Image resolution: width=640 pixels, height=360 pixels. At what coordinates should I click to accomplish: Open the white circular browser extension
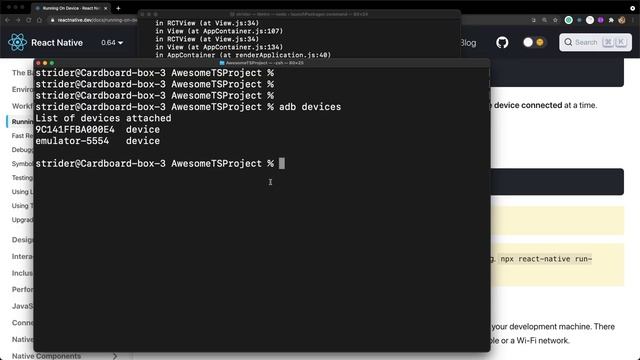[x=590, y=20]
